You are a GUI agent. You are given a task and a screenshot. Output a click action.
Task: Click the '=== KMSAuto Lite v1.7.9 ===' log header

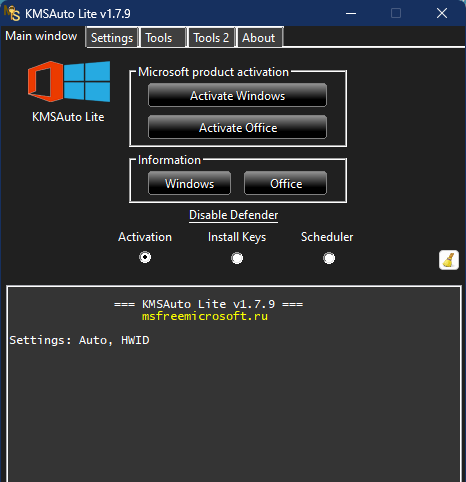click(x=208, y=304)
